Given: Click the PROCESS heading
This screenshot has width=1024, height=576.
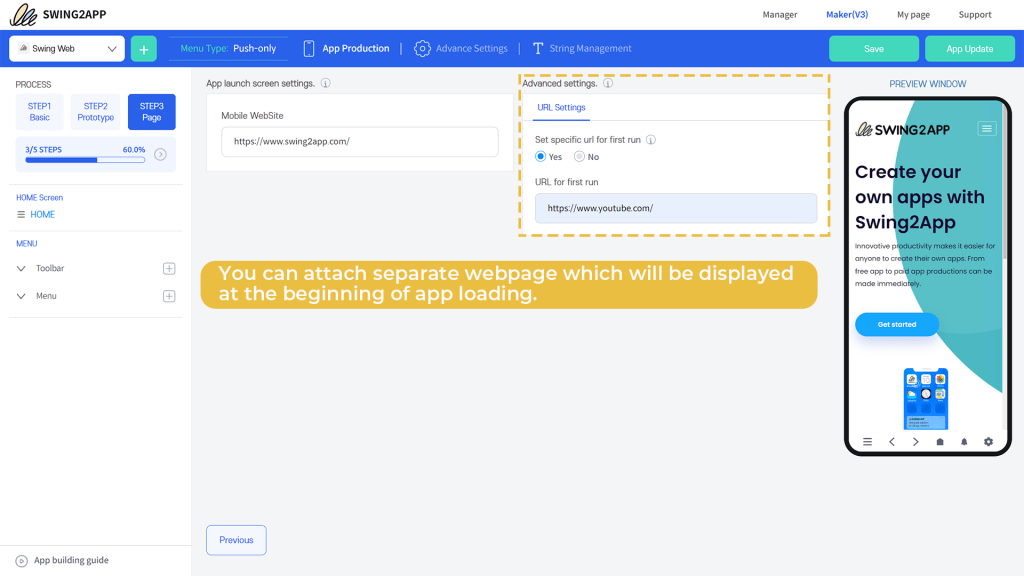Looking at the screenshot, I should pos(33,84).
